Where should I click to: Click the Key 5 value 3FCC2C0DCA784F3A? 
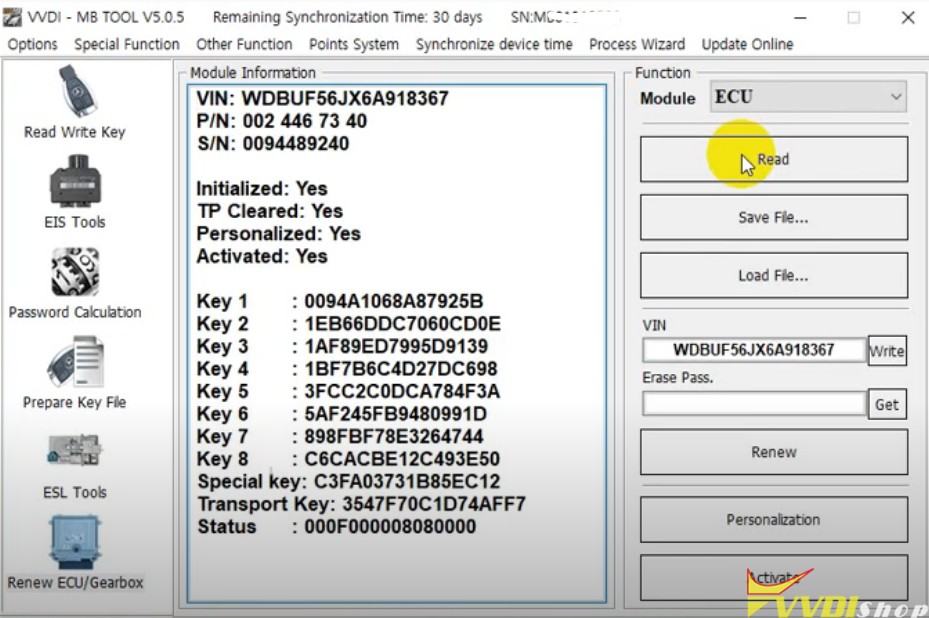pyautogui.click(x=402, y=391)
